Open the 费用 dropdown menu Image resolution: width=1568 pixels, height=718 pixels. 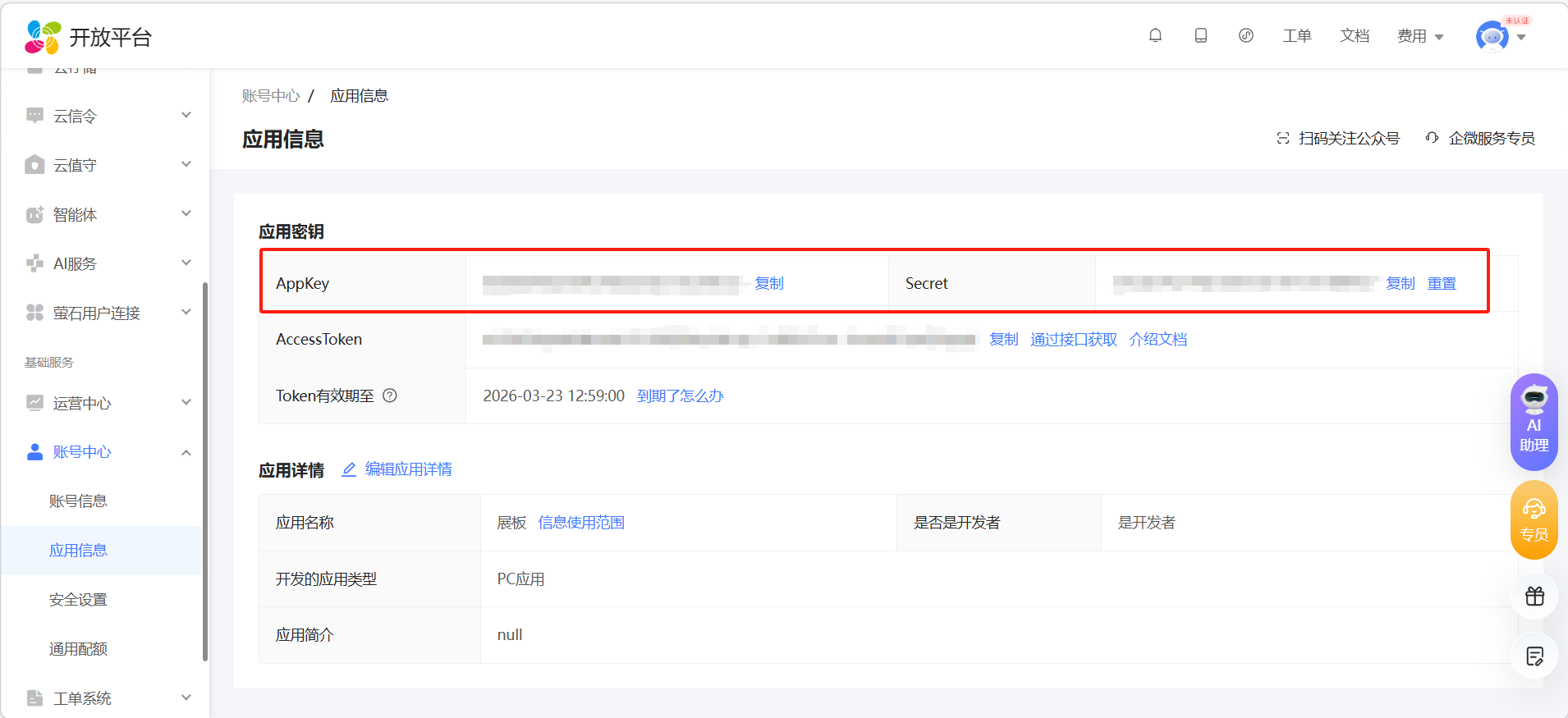[1419, 36]
